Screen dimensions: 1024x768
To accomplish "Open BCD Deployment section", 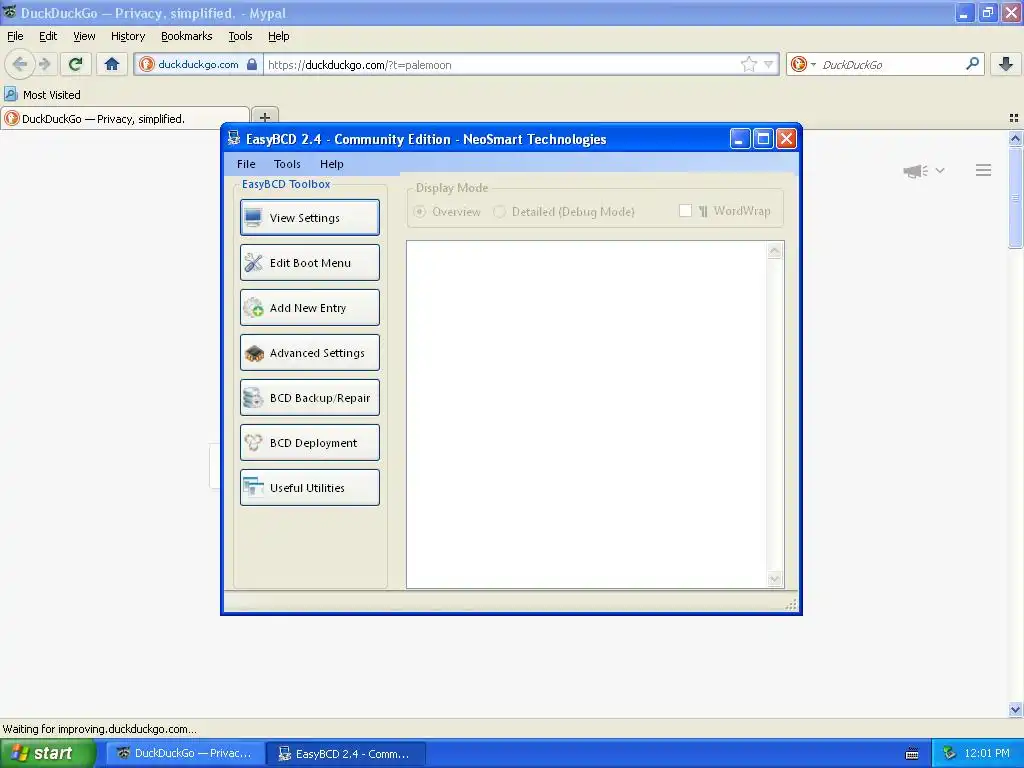I will coord(310,443).
